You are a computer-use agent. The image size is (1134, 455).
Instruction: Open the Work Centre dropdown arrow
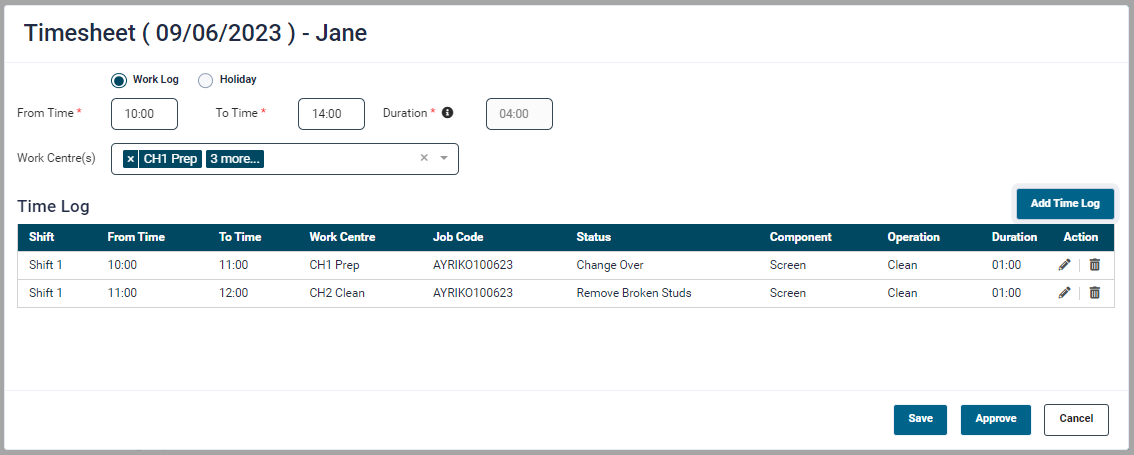pyautogui.click(x=444, y=158)
